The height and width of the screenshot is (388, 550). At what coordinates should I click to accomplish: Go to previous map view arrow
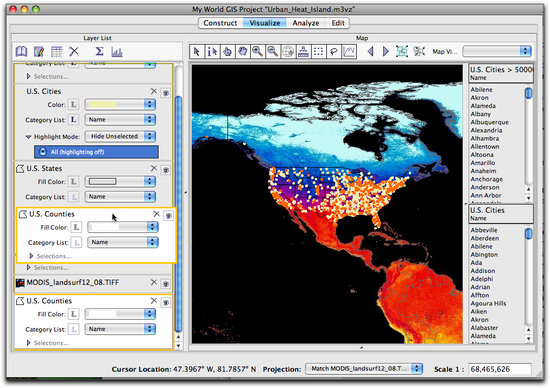[370, 52]
